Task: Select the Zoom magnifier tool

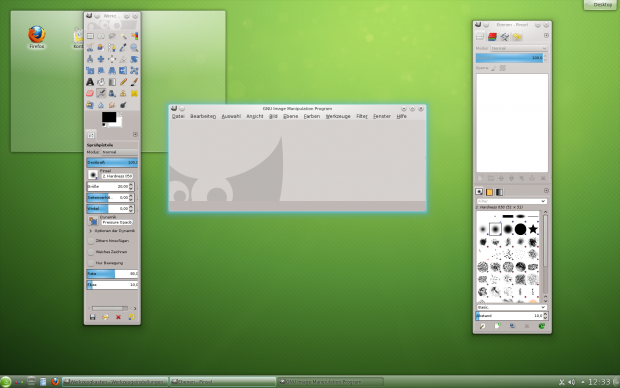Action: click(x=134, y=47)
